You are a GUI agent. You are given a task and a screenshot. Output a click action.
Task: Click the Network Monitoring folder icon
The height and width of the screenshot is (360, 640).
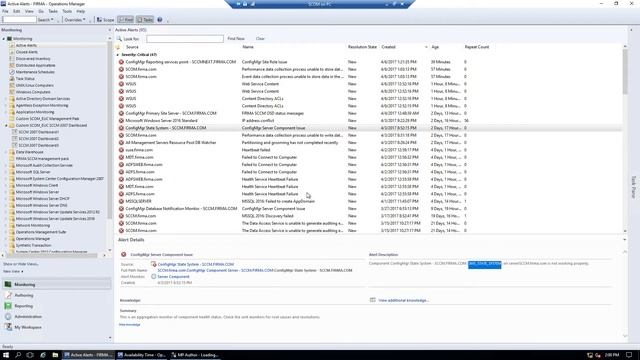12,225
